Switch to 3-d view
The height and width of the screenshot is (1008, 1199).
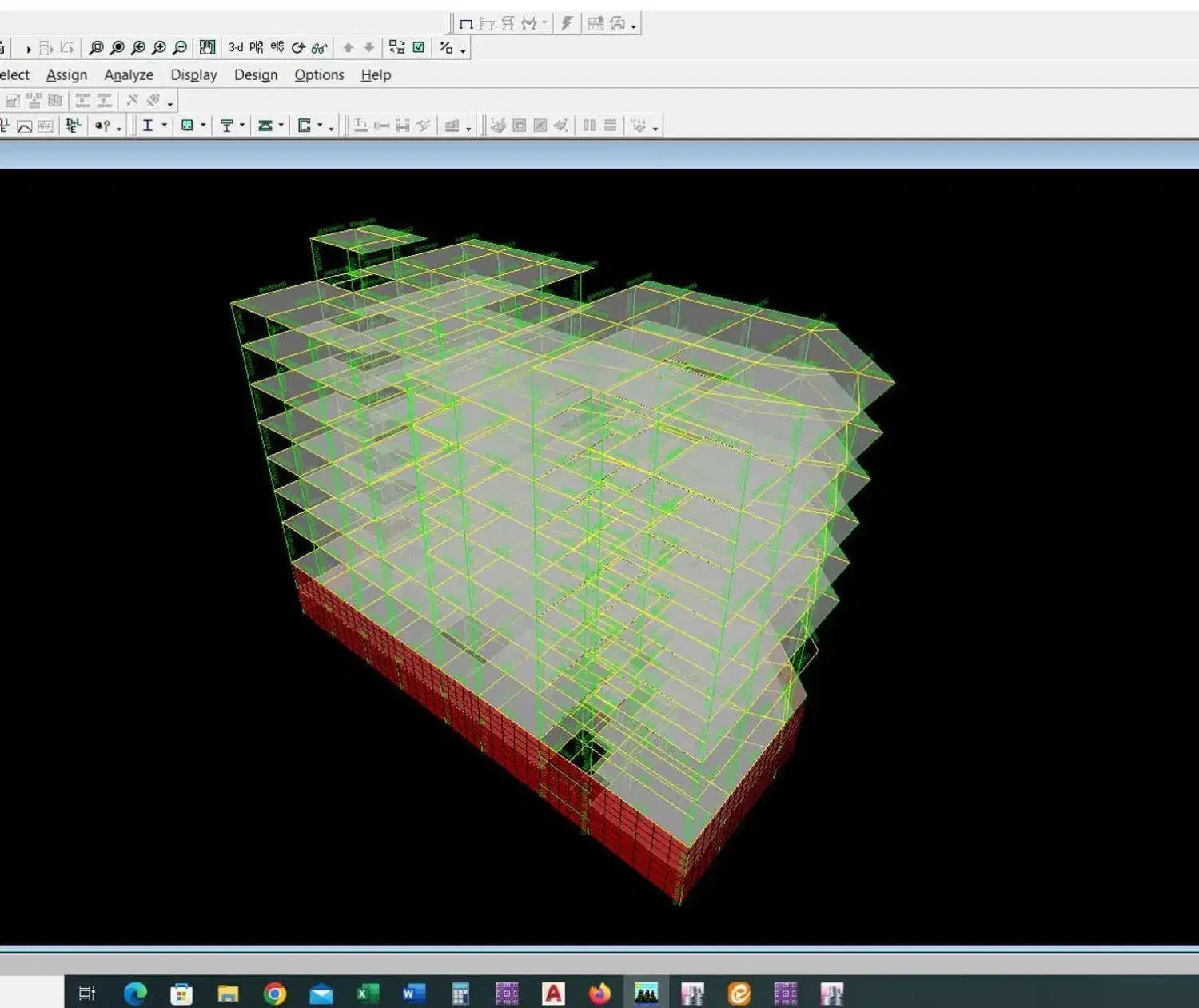[236, 48]
